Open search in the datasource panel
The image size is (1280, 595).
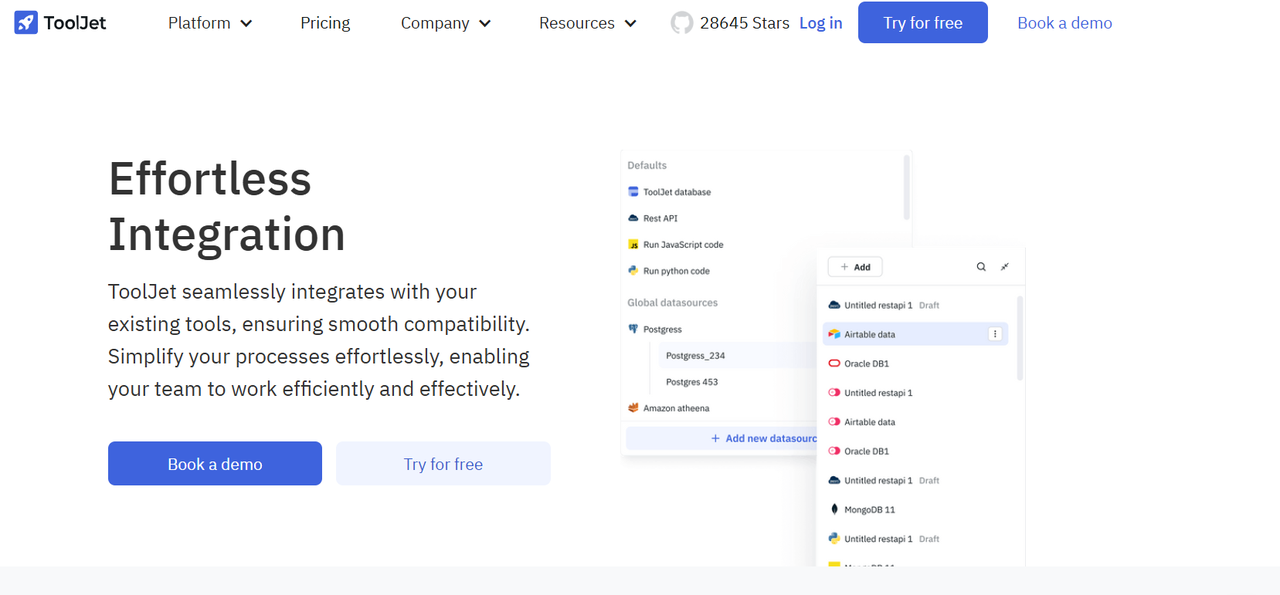coord(981,266)
